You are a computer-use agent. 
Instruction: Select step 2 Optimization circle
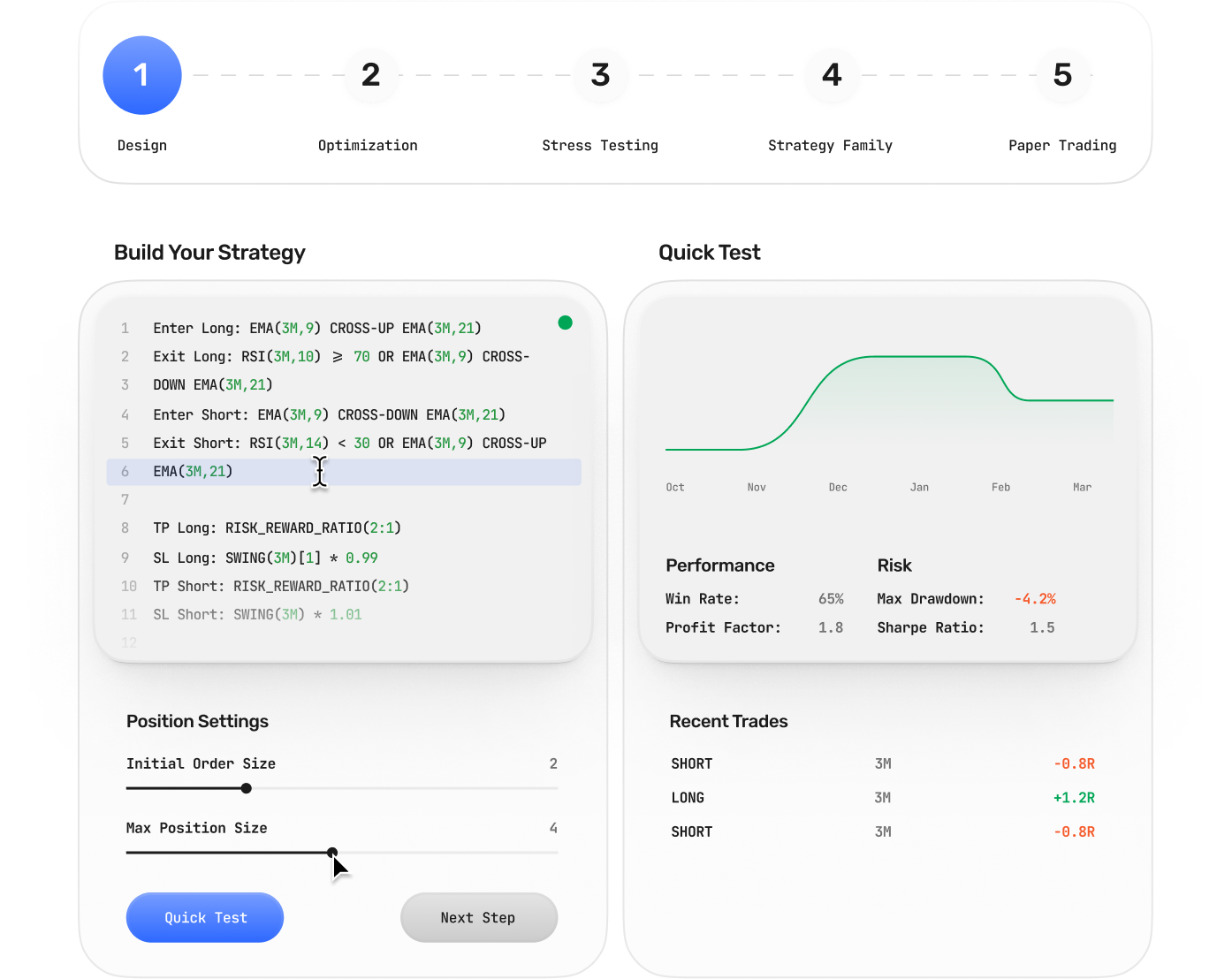[371, 75]
